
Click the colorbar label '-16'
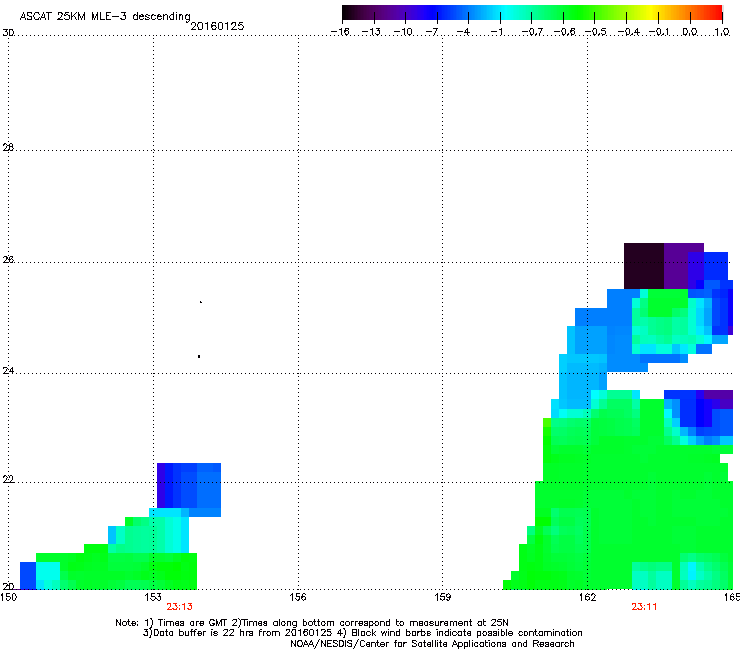tap(340, 32)
